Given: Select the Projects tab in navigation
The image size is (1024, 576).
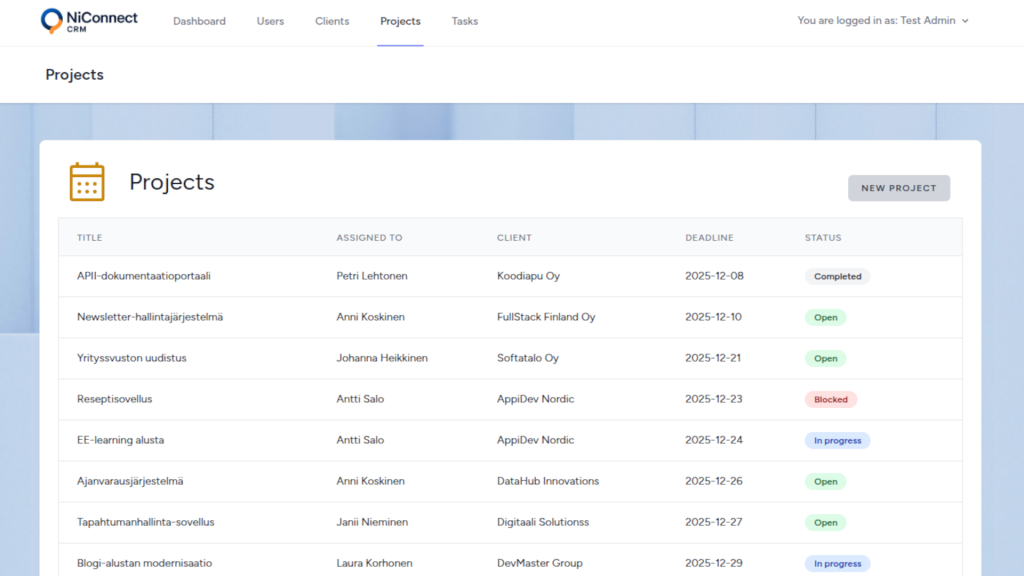Looking at the screenshot, I should tap(400, 21).
